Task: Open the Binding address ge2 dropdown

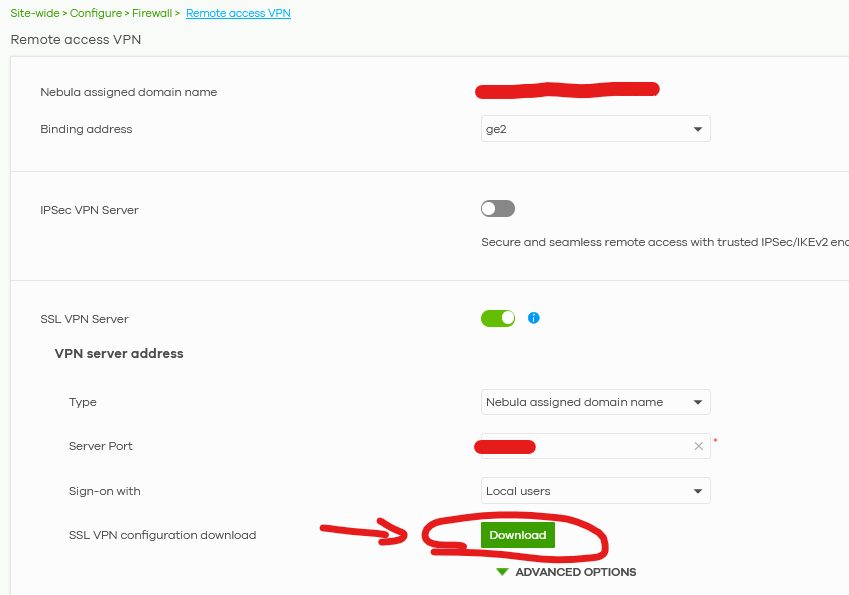Action: pos(596,129)
